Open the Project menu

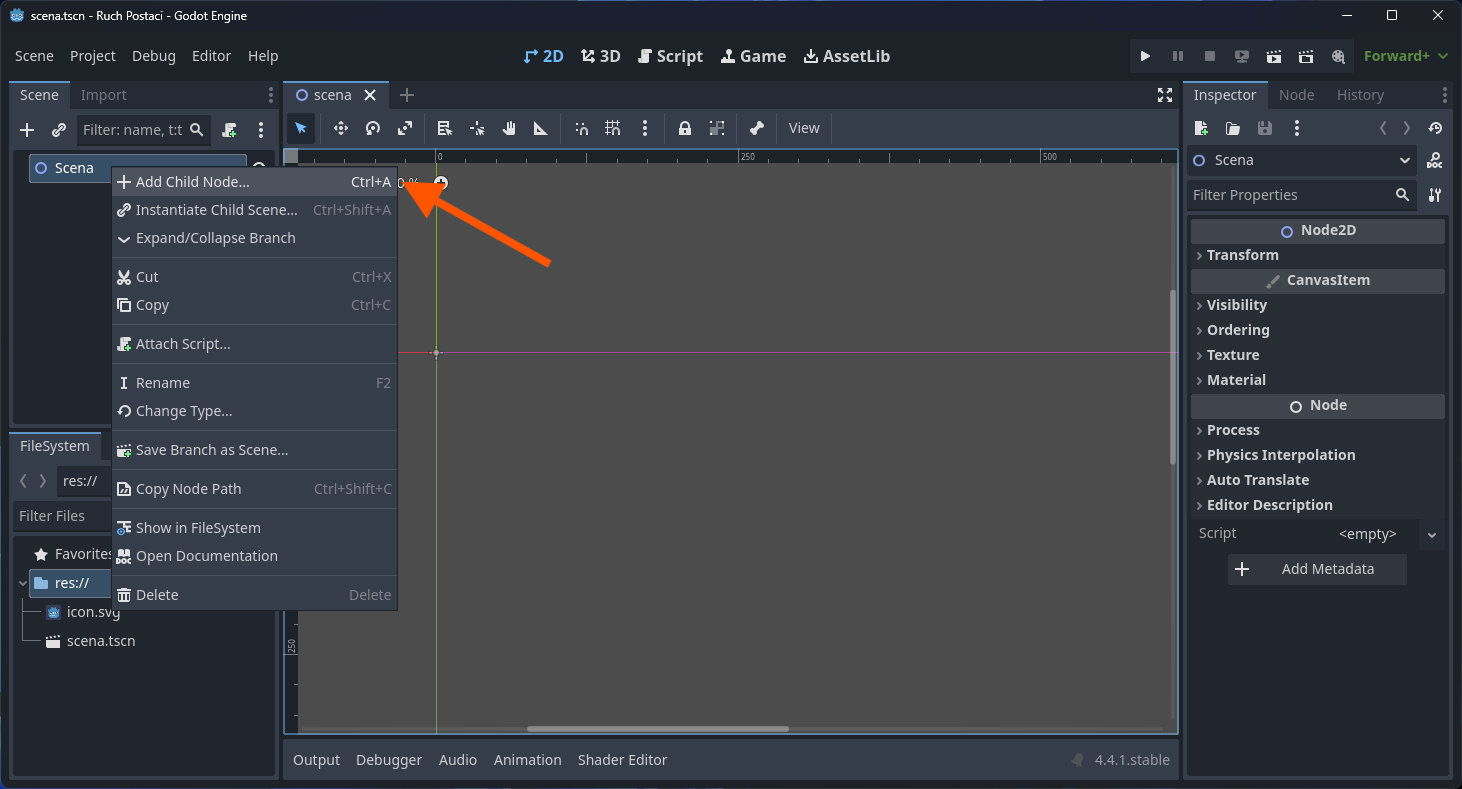coord(93,56)
